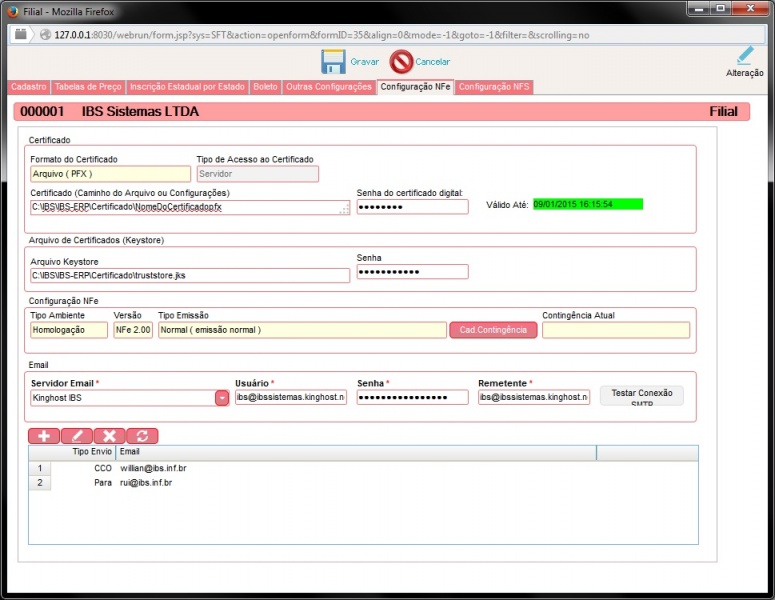Screen dimensions: 775x600
Task: Click the Gravar text link
Action: tap(365, 62)
